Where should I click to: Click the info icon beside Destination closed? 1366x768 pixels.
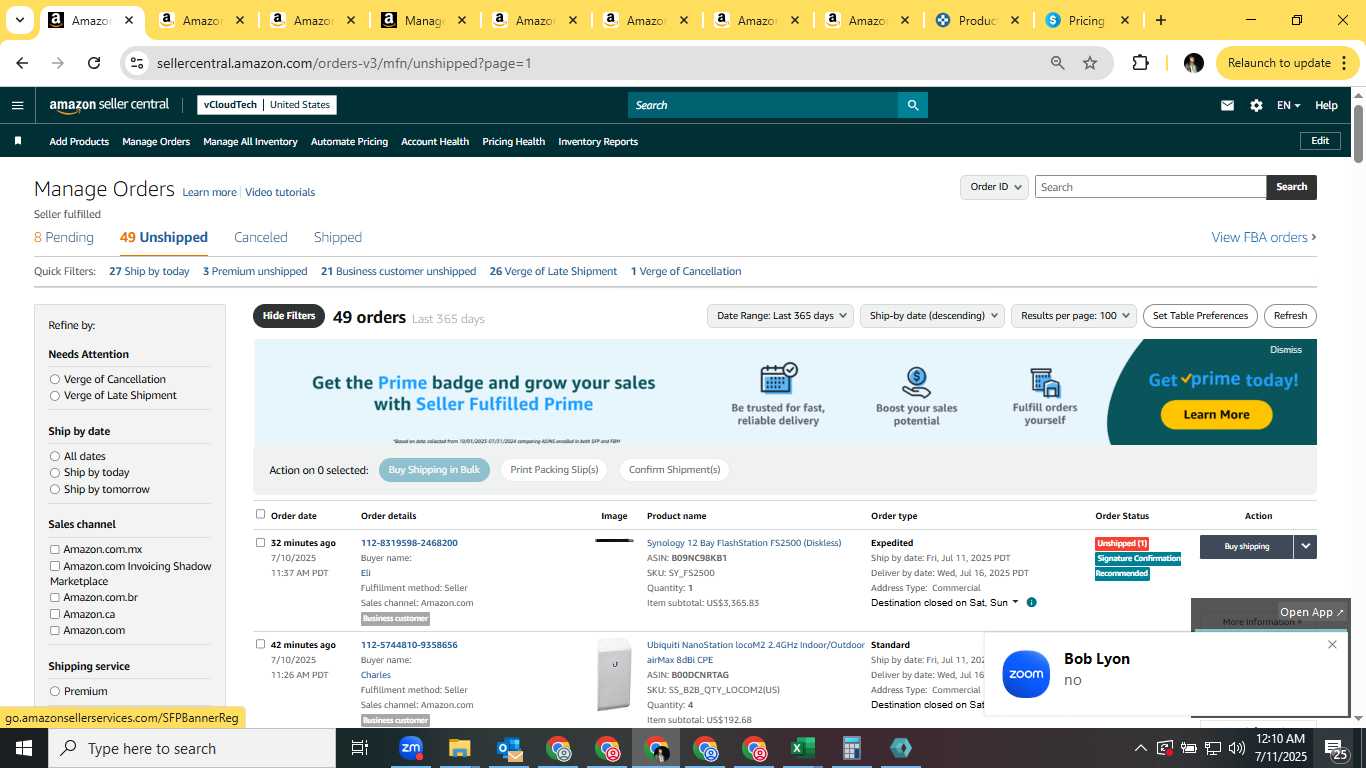coord(1031,603)
